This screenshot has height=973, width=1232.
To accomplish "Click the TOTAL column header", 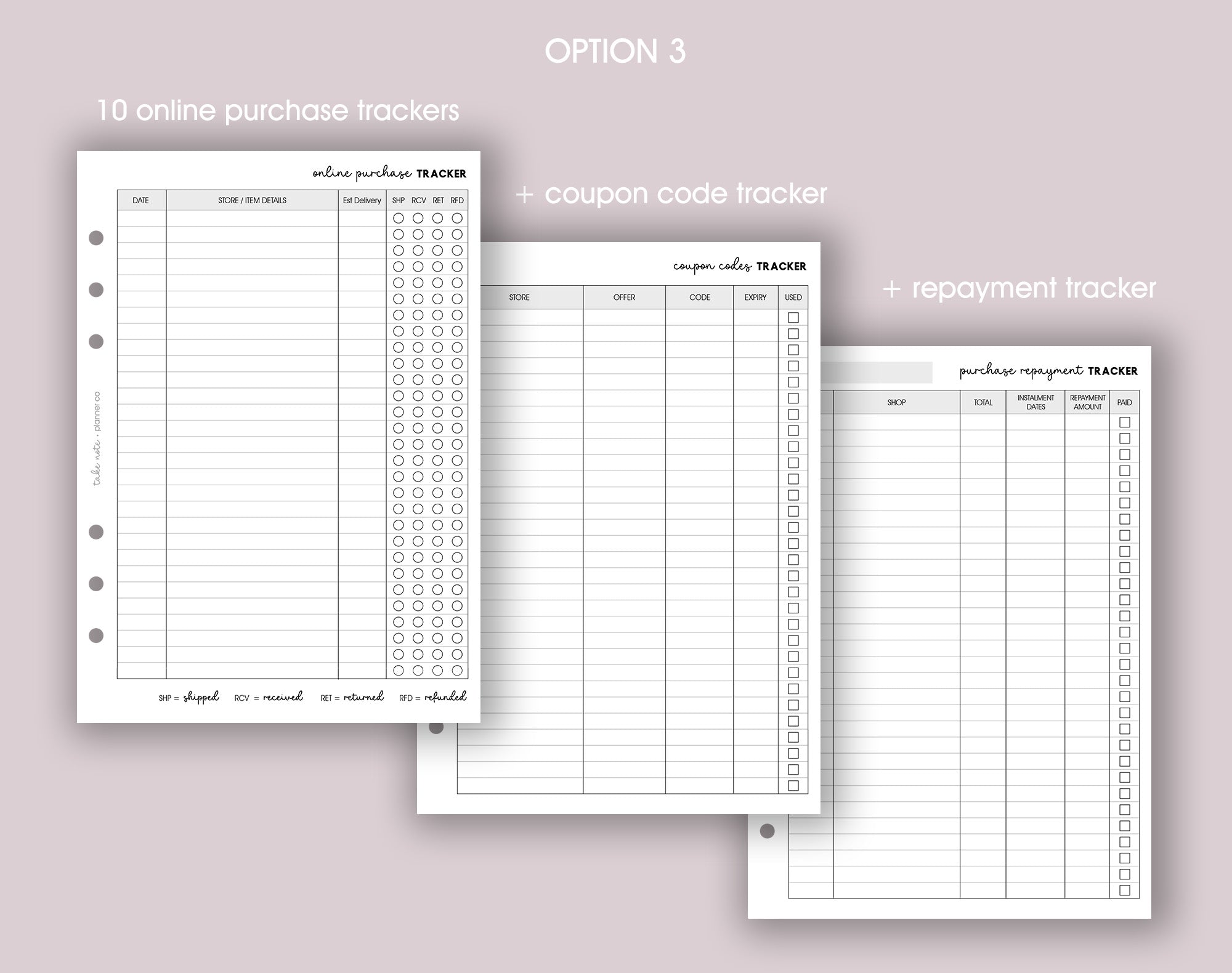I will pos(983,402).
